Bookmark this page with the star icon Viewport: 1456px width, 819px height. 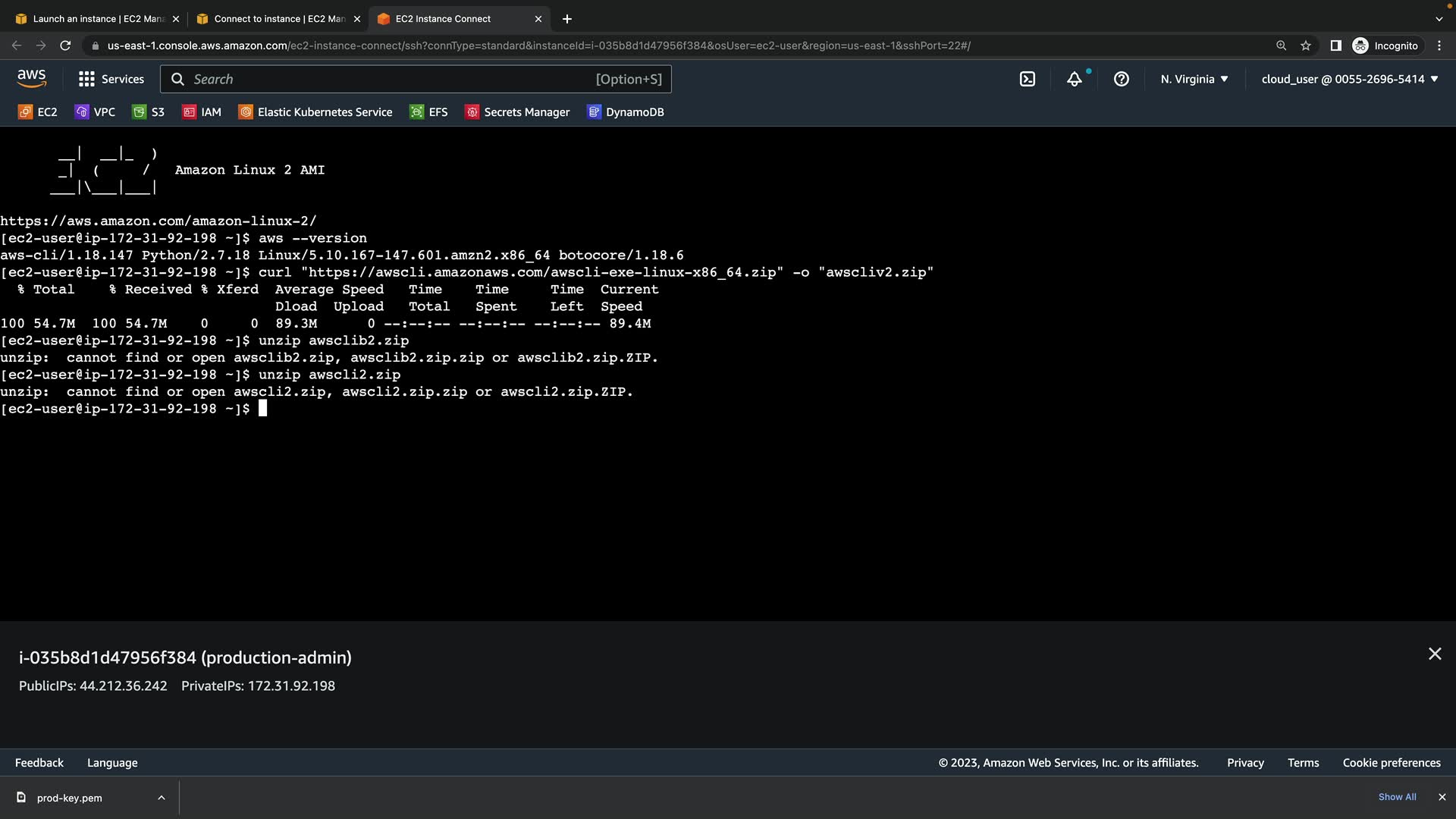(1306, 45)
